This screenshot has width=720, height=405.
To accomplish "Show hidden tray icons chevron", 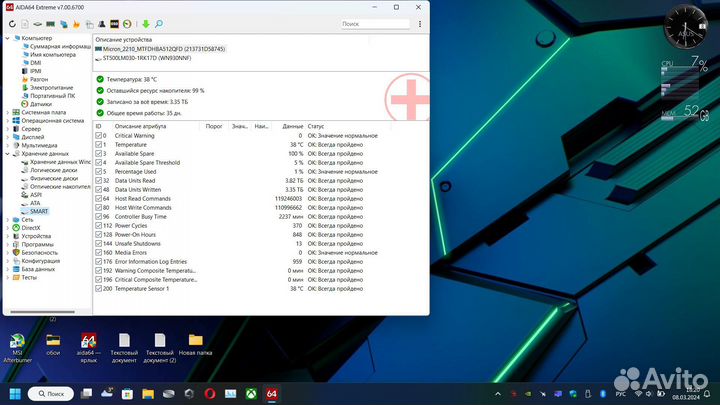I will point(498,394).
